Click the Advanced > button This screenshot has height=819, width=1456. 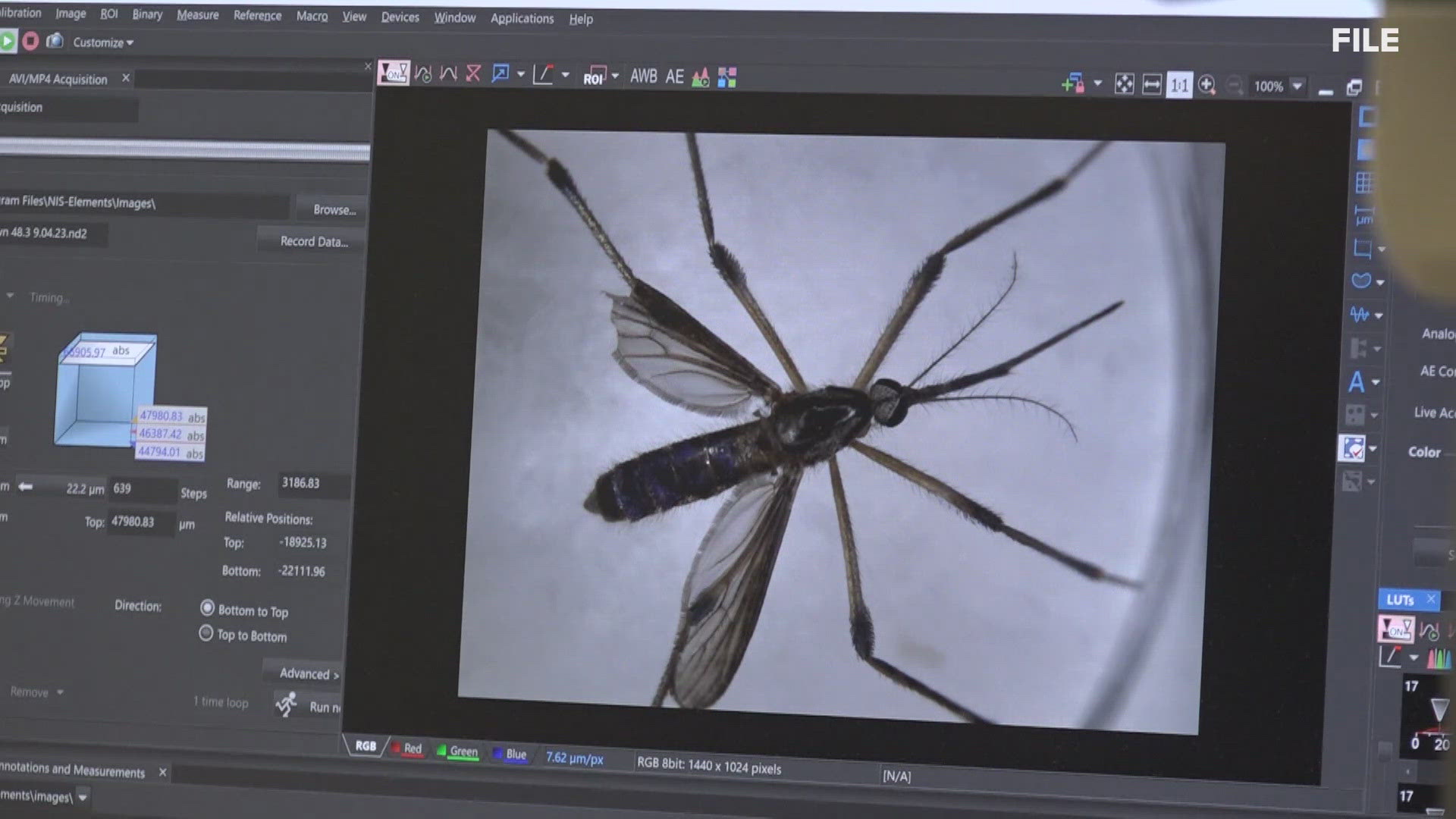[x=307, y=673]
